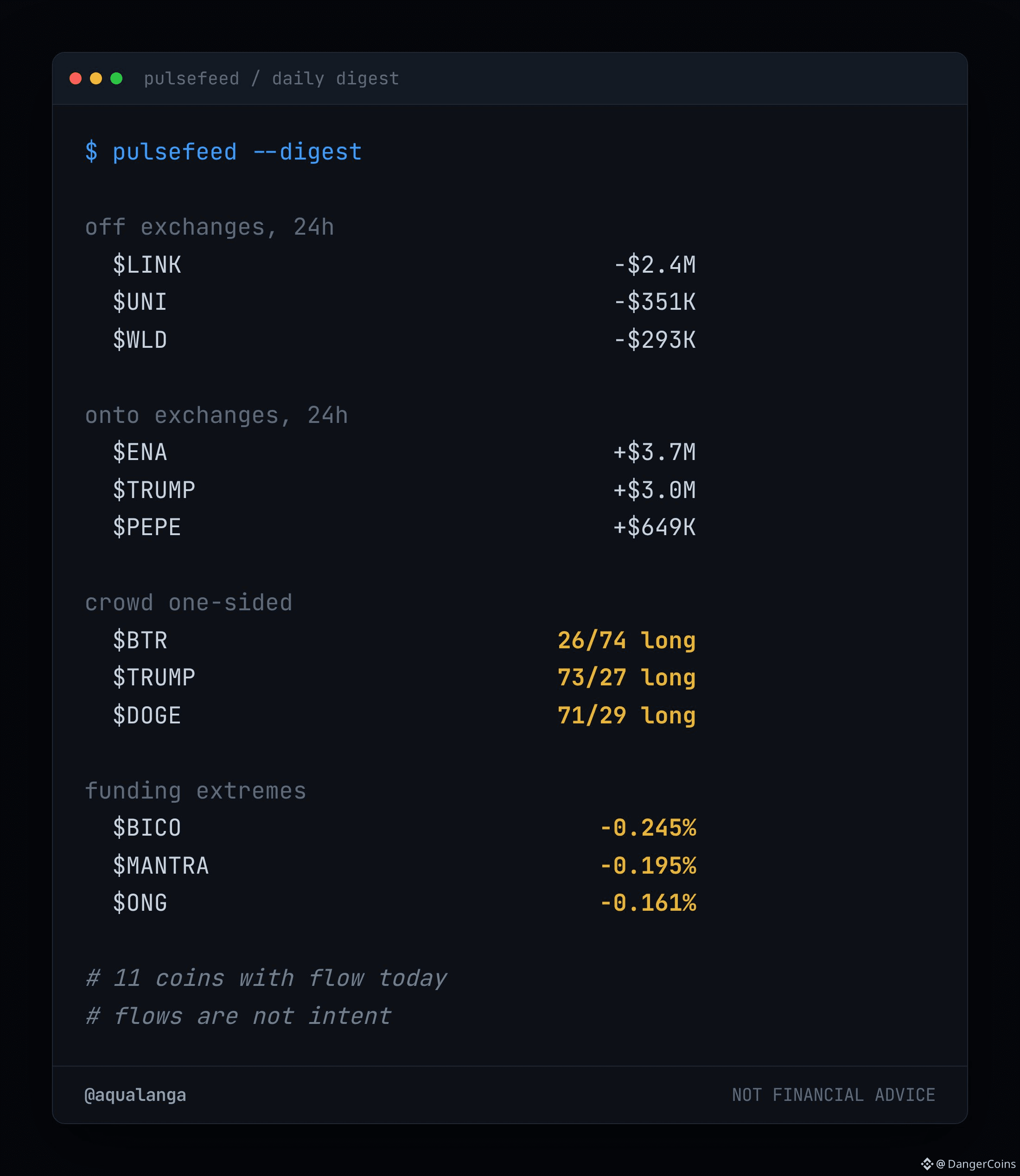The width and height of the screenshot is (1020, 1176).
Task: Click the $BICO funding rate -0.245%
Action: [x=648, y=828]
